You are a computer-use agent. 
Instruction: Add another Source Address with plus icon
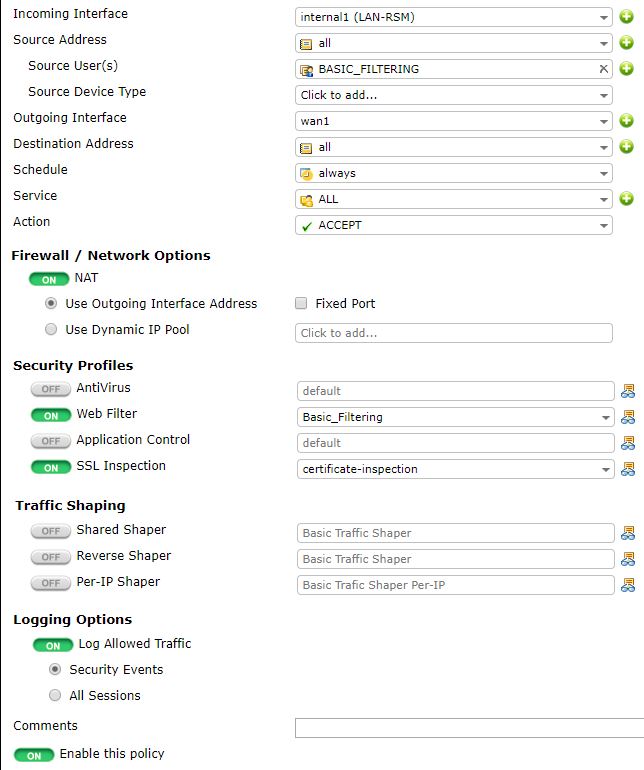click(x=627, y=43)
